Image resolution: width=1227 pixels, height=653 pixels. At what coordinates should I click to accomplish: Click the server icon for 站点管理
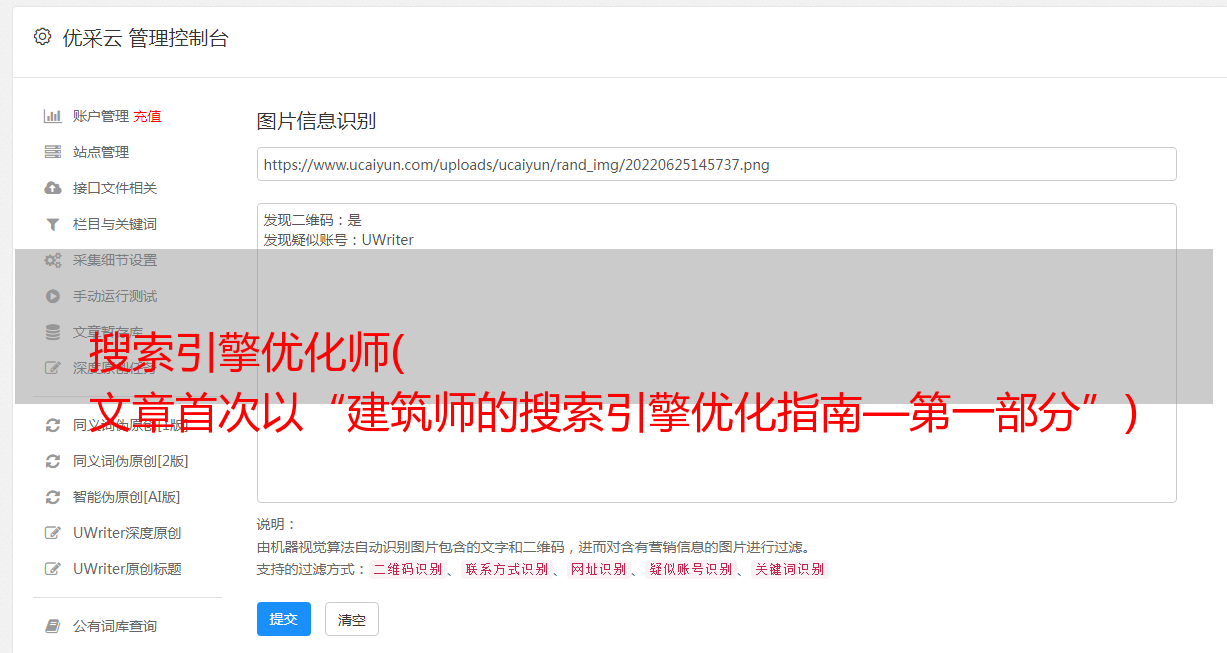[53, 152]
